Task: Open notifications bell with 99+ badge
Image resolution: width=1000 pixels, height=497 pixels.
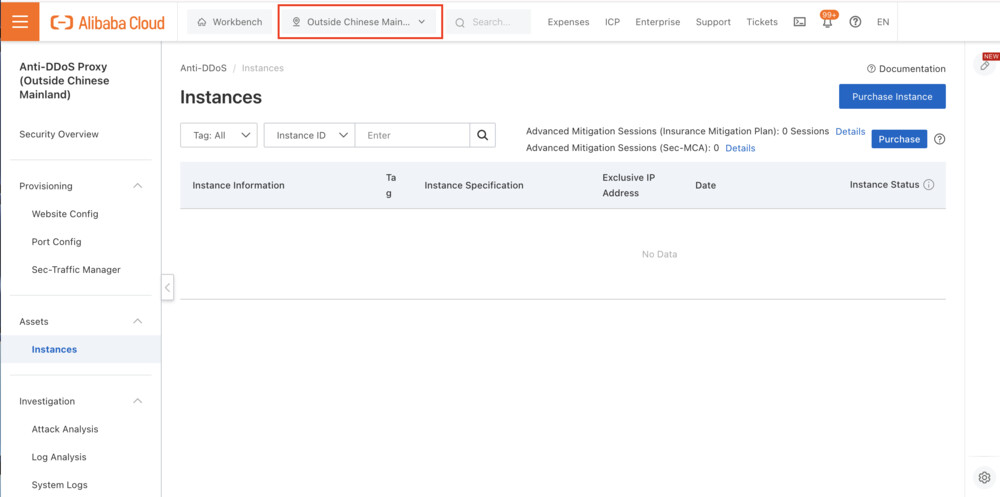Action: [x=828, y=20]
